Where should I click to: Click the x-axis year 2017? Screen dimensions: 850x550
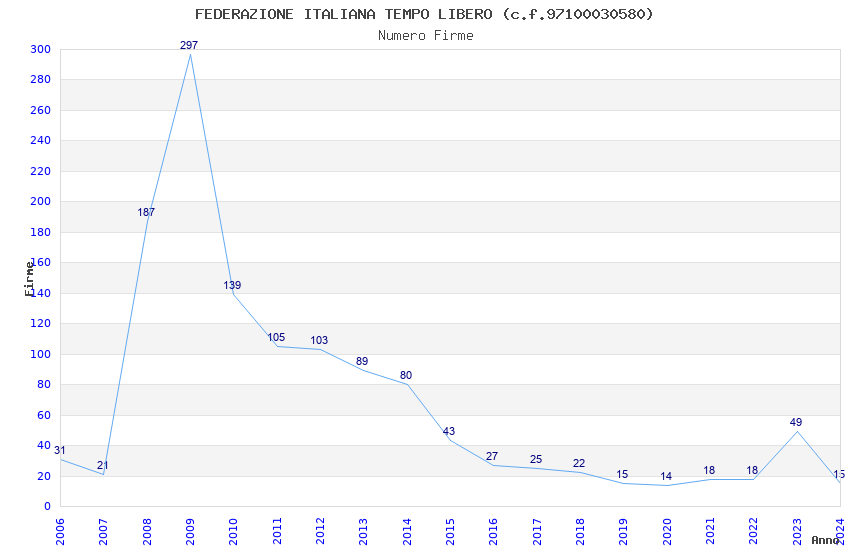point(537,532)
